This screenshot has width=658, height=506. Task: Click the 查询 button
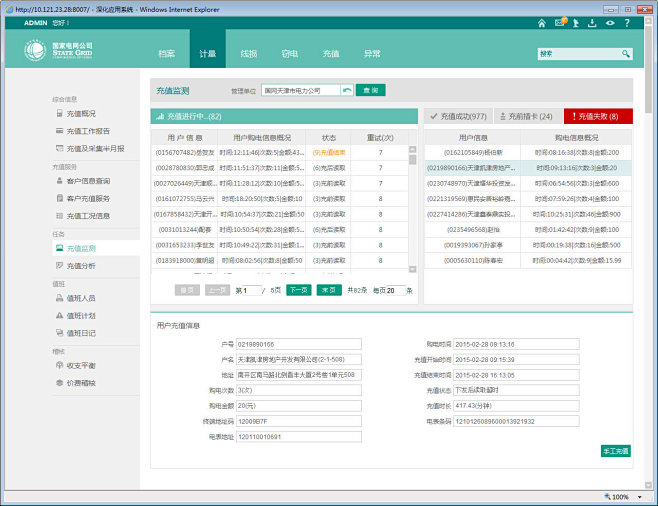click(371, 90)
